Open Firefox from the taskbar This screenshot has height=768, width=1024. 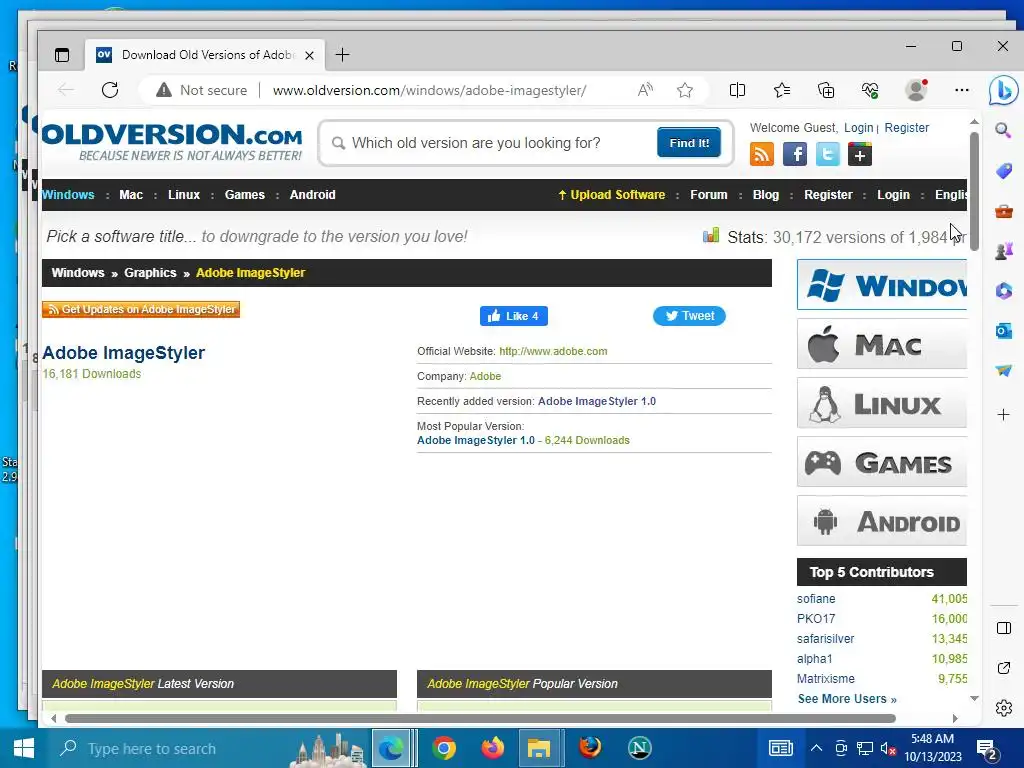pyautogui.click(x=492, y=748)
